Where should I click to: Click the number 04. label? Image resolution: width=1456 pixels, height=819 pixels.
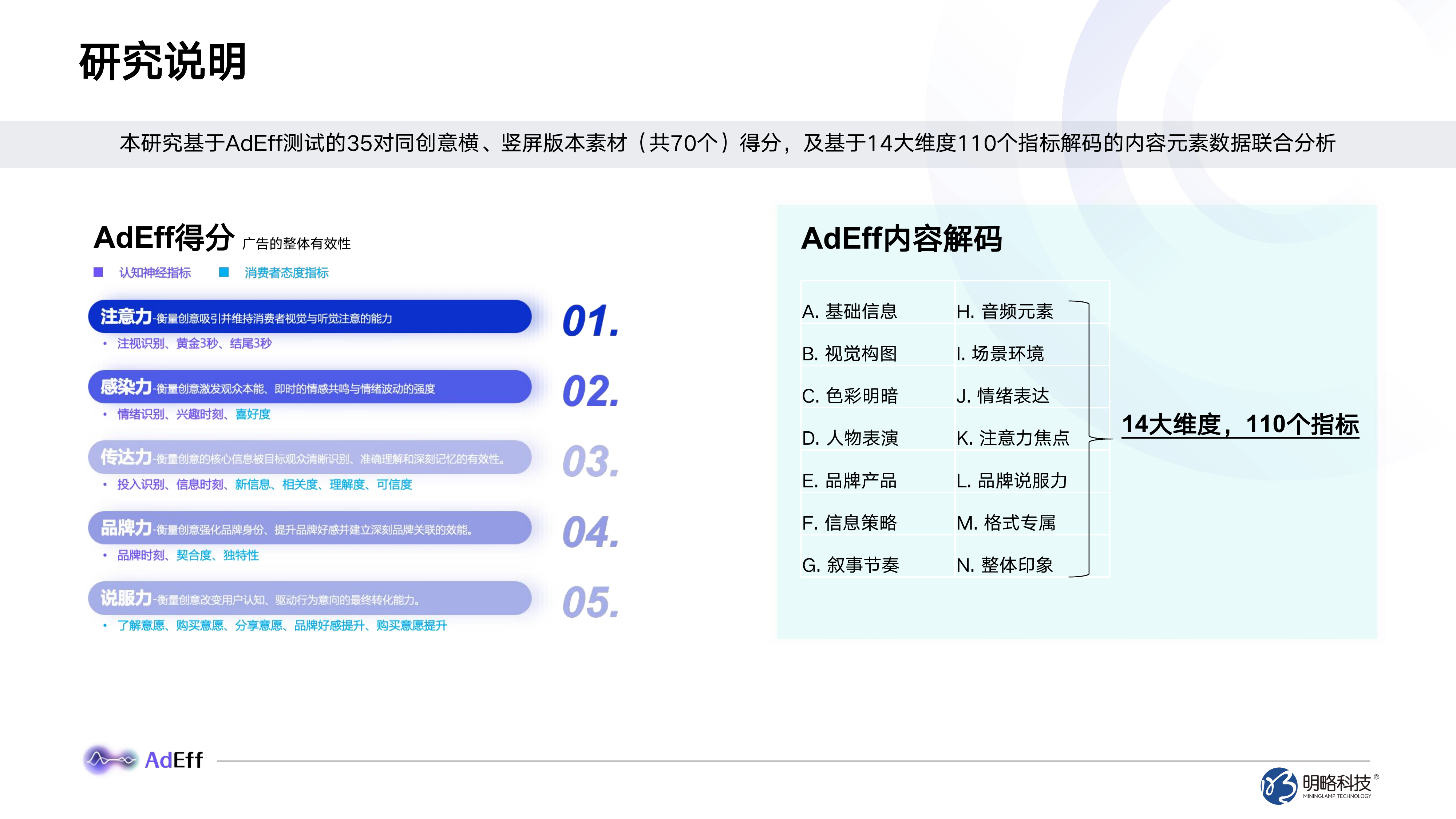pyautogui.click(x=591, y=532)
